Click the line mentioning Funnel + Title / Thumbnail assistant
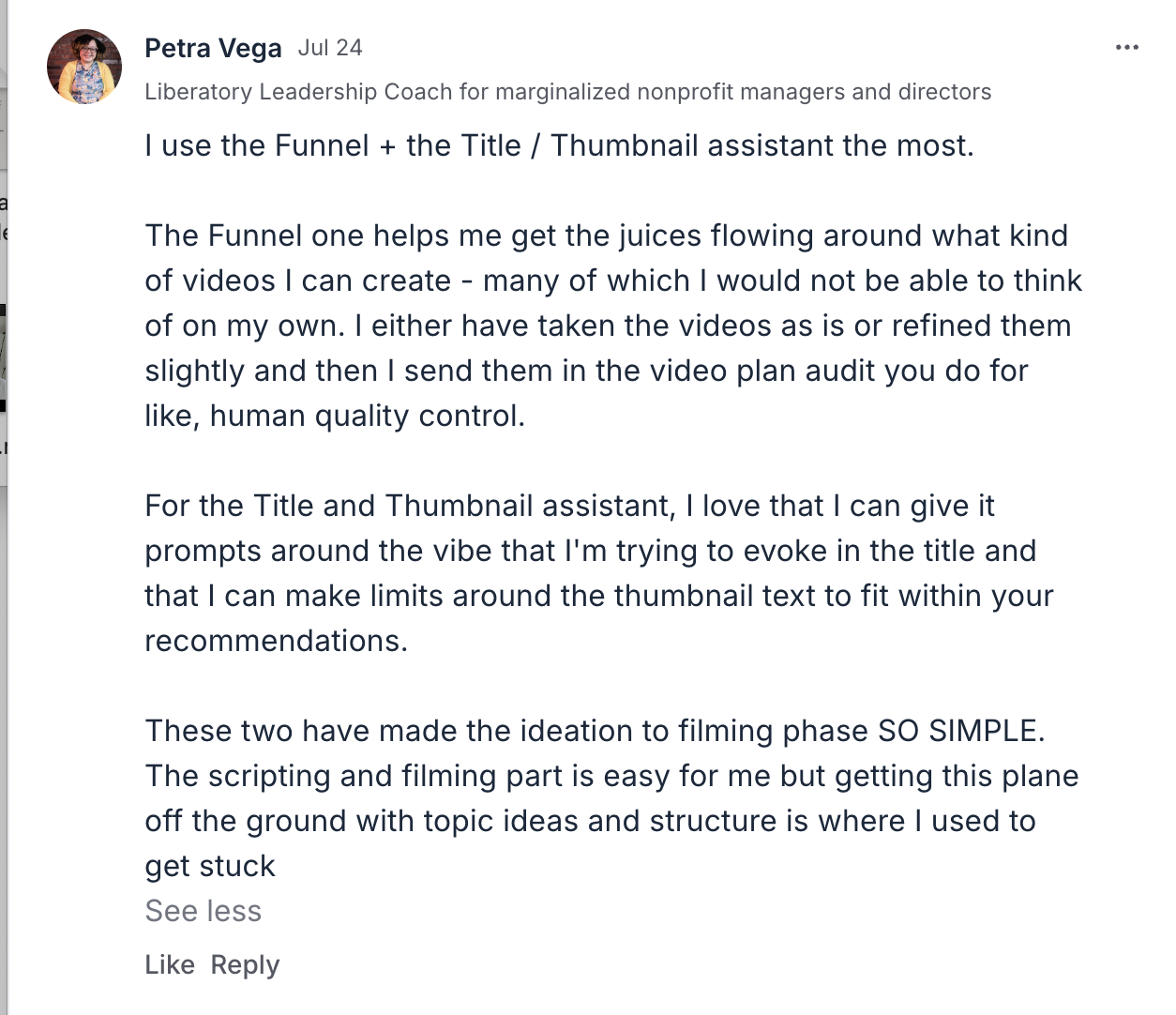 point(559,146)
